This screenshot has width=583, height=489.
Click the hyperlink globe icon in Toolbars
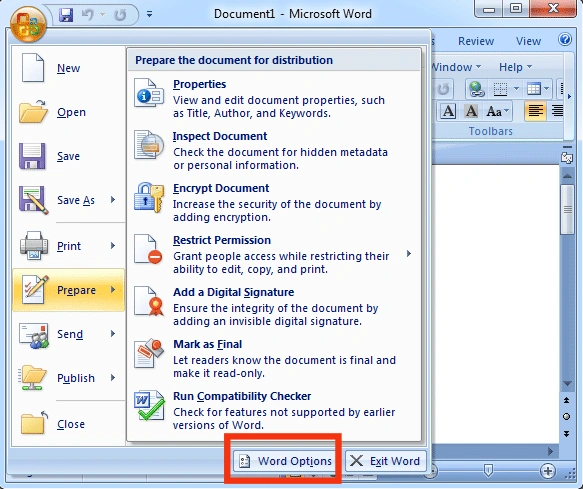[x=476, y=89]
